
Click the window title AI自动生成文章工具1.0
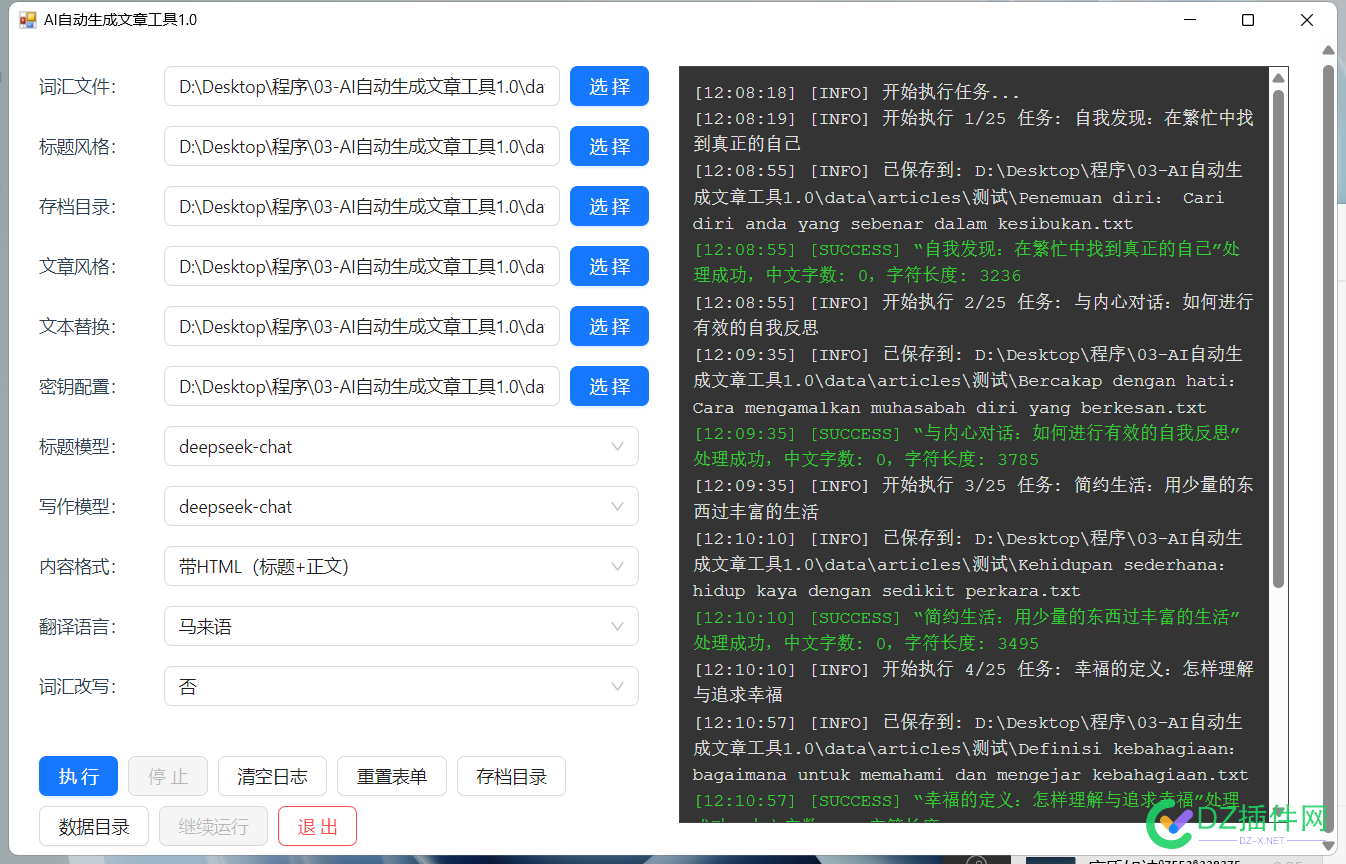[x=120, y=20]
